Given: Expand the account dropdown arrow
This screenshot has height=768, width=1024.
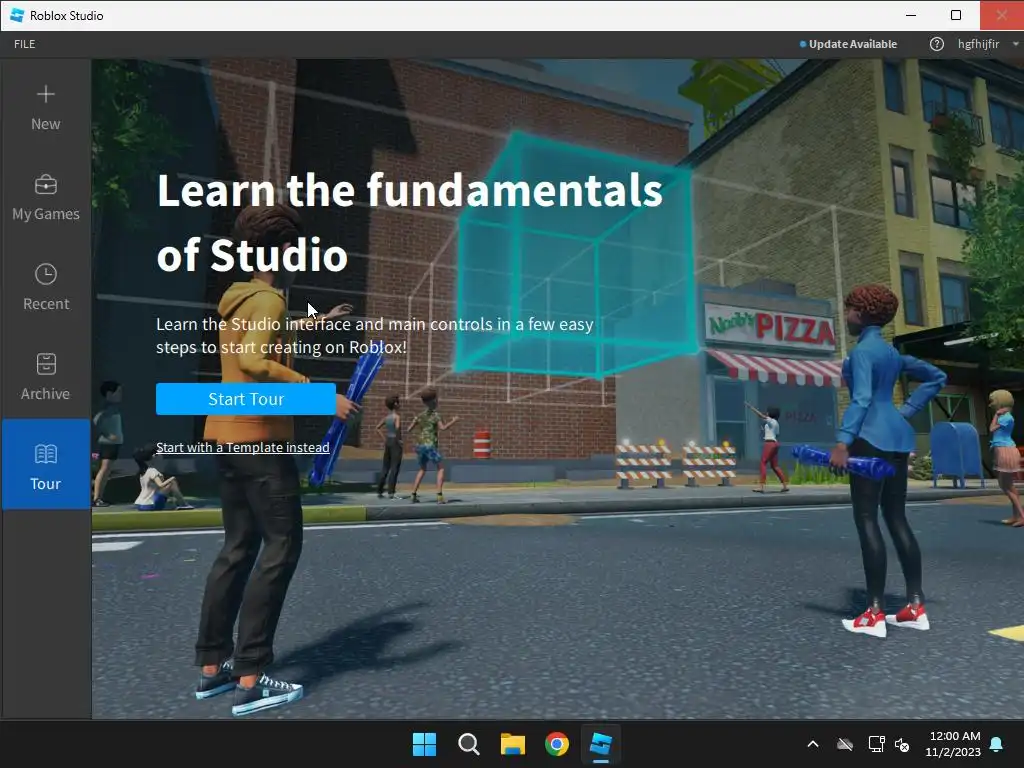Looking at the screenshot, I should click(1016, 44).
